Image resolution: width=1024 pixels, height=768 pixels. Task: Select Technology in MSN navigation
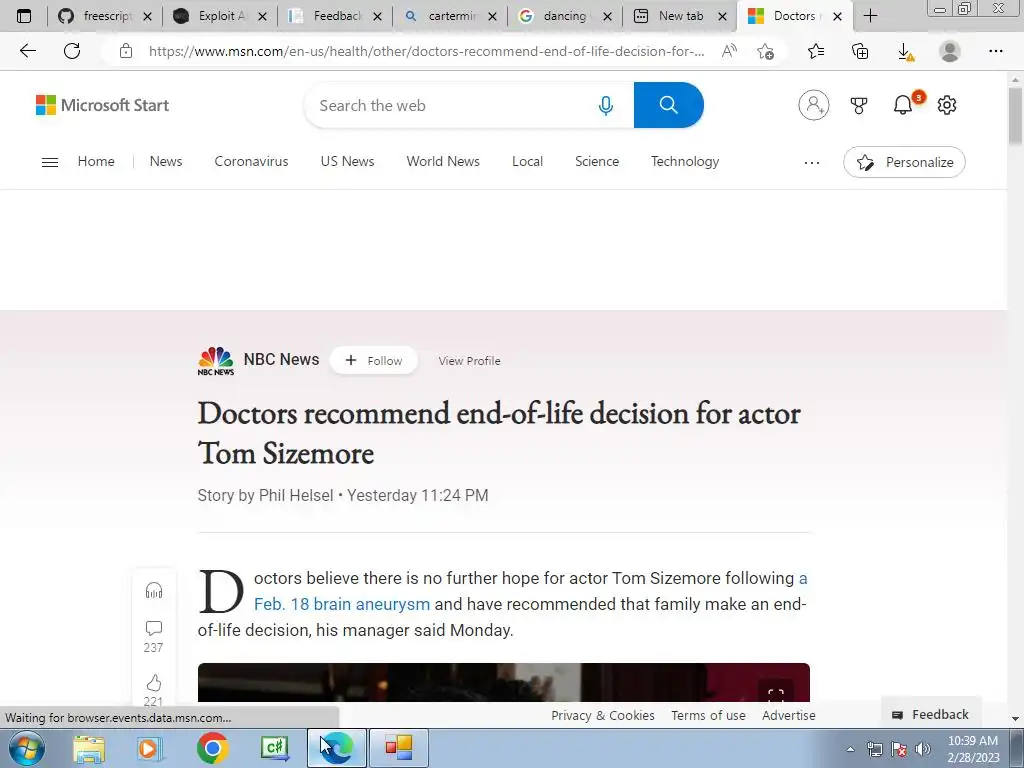pyautogui.click(x=685, y=161)
